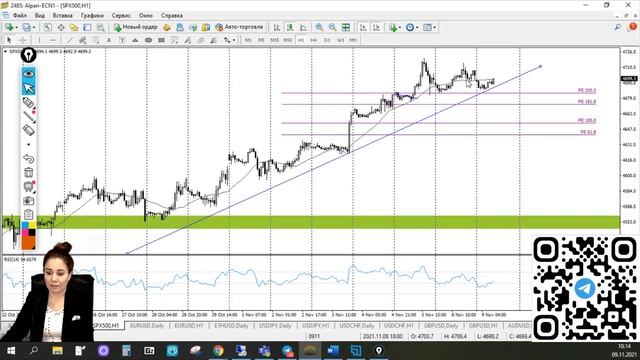The height and width of the screenshot is (360, 640).
Task: Select the trendline tool
Action: pos(69,40)
